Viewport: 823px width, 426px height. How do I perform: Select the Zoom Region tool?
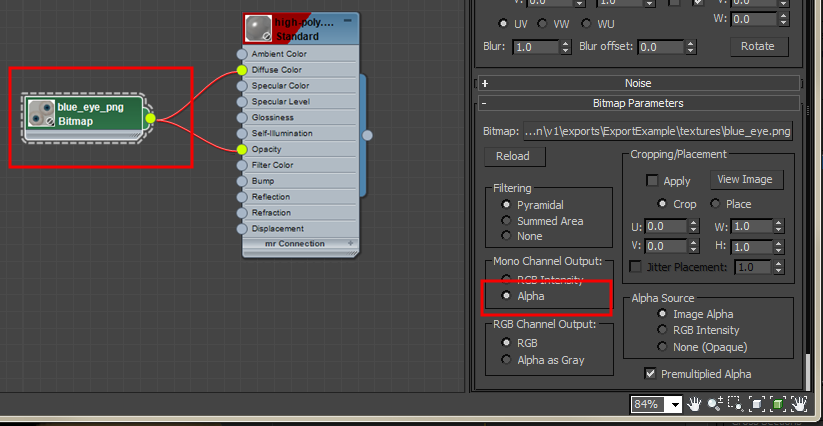coord(735,404)
